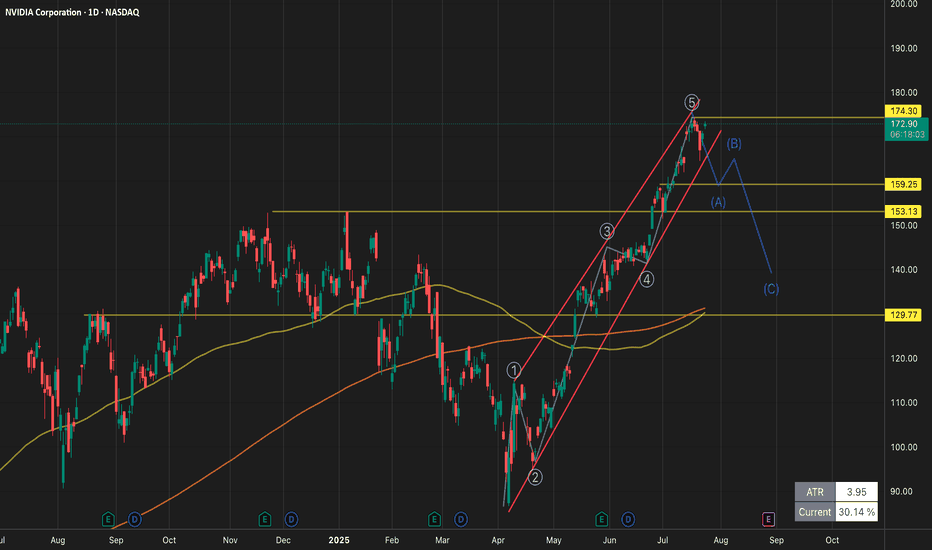The height and width of the screenshot is (550, 932).
Task: Click the Dec label on time axis
Action: (x=283, y=540)
